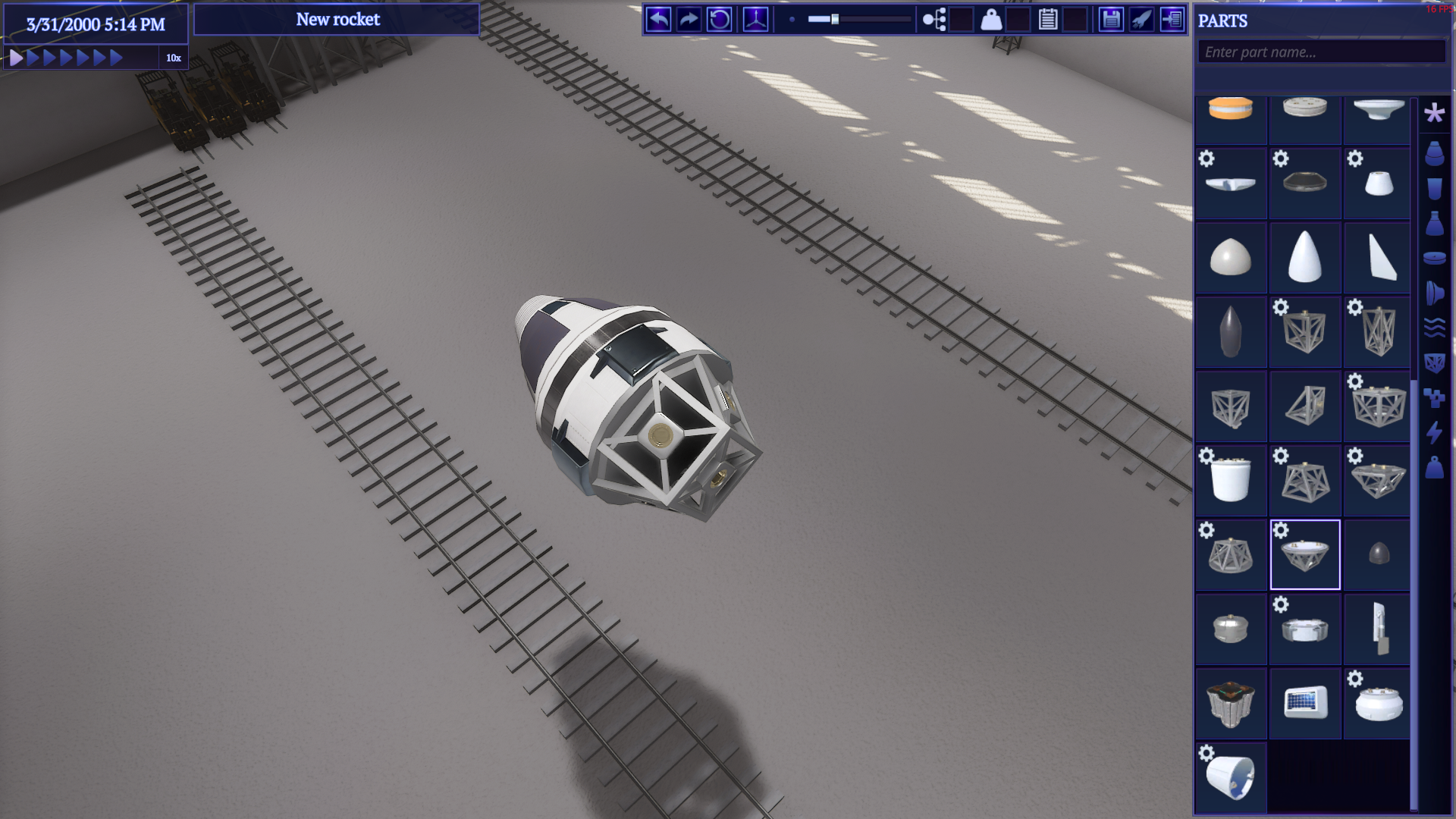This screenshot has height=819, width=1456.
Task: Pick the white triangular fin part
Action: tap(1379, 258)
